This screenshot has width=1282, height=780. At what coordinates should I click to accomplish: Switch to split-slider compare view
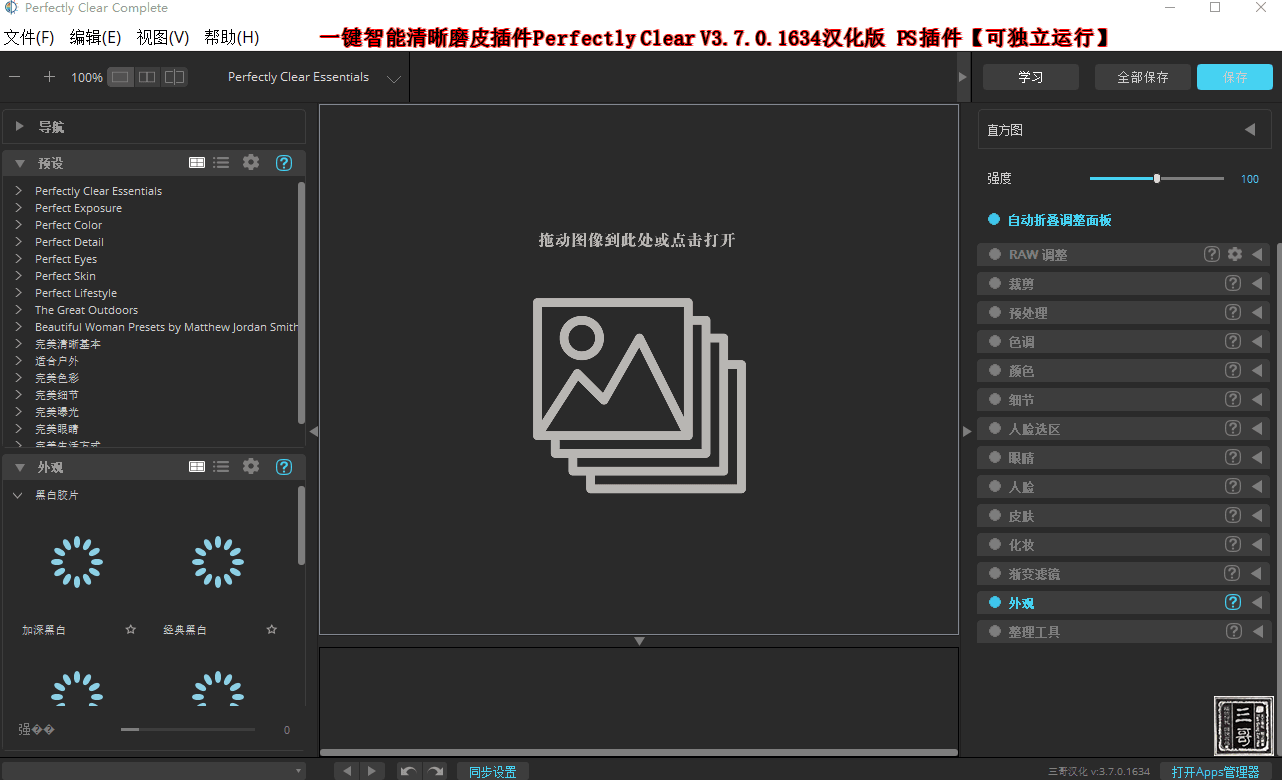coord(174,77)
